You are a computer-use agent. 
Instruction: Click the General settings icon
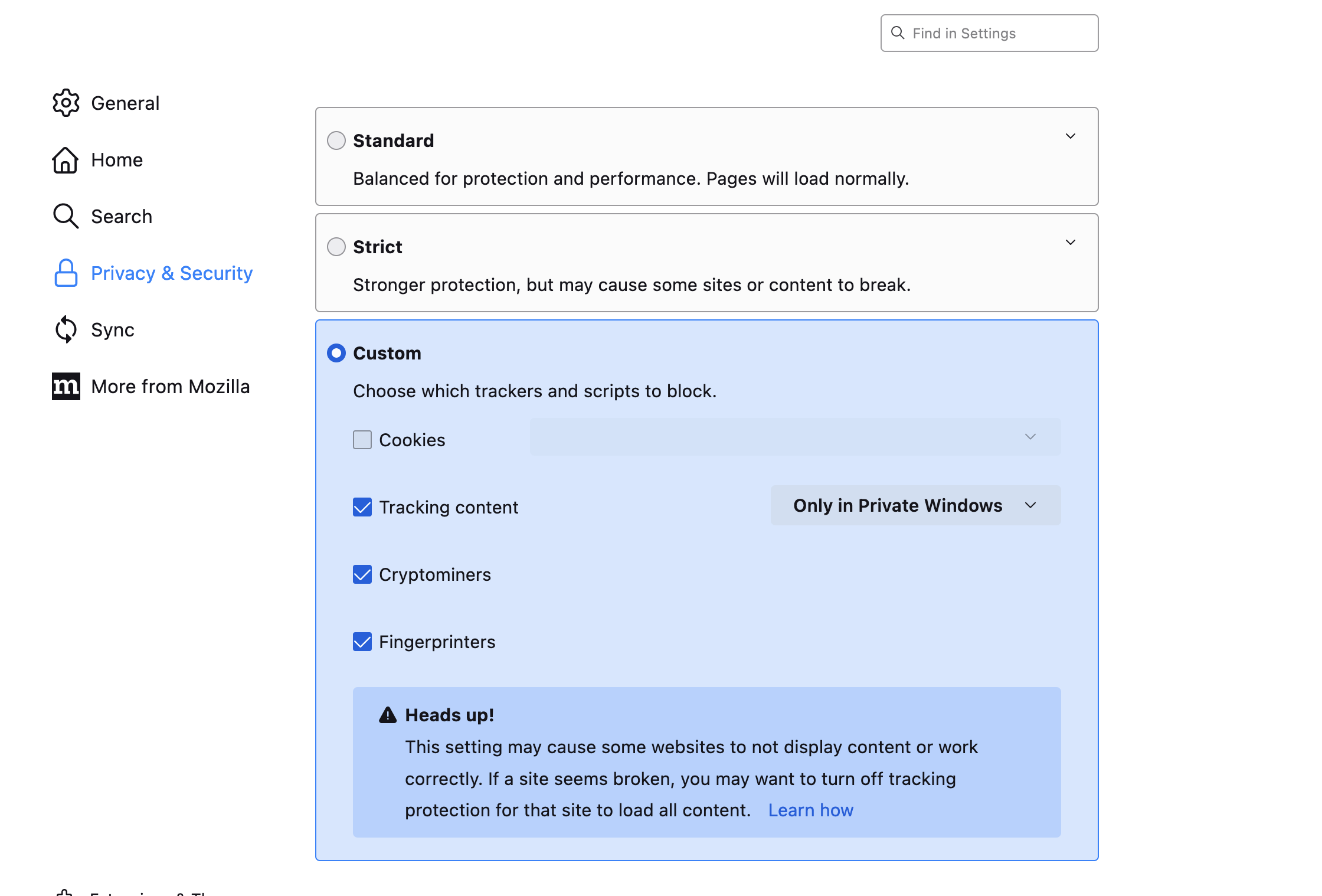coord(65,102)
